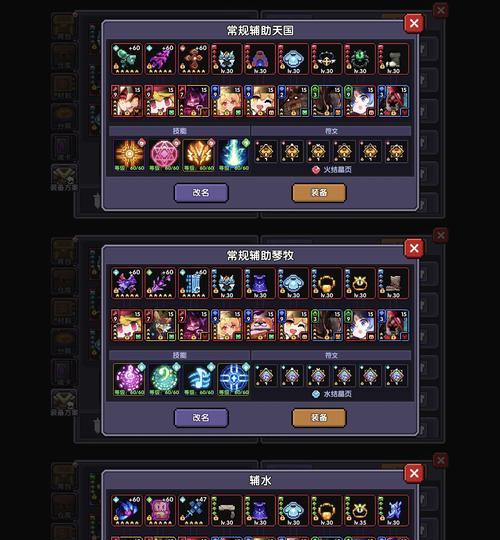Click 装备 button in 常规辅助天国 panel

319,193
